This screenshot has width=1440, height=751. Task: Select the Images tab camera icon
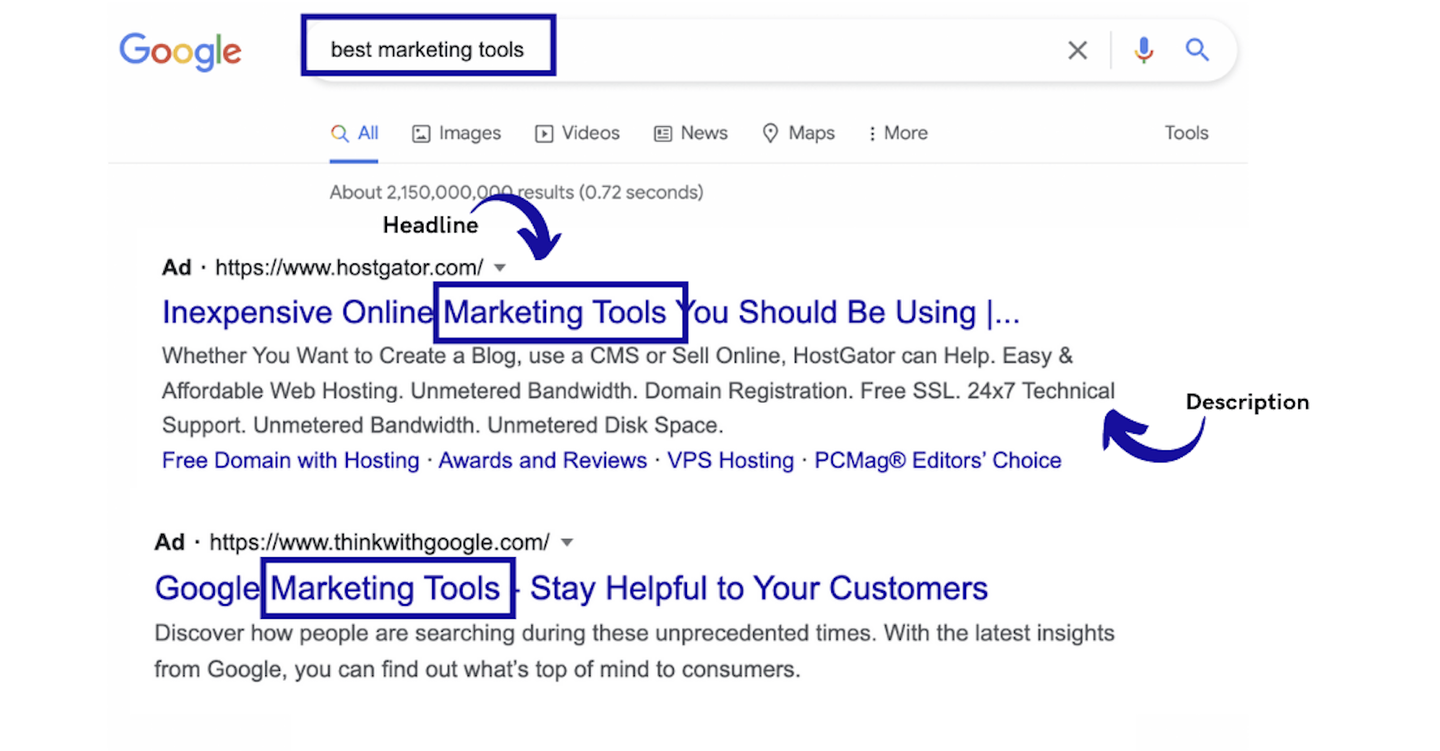[x=422, y=132]
